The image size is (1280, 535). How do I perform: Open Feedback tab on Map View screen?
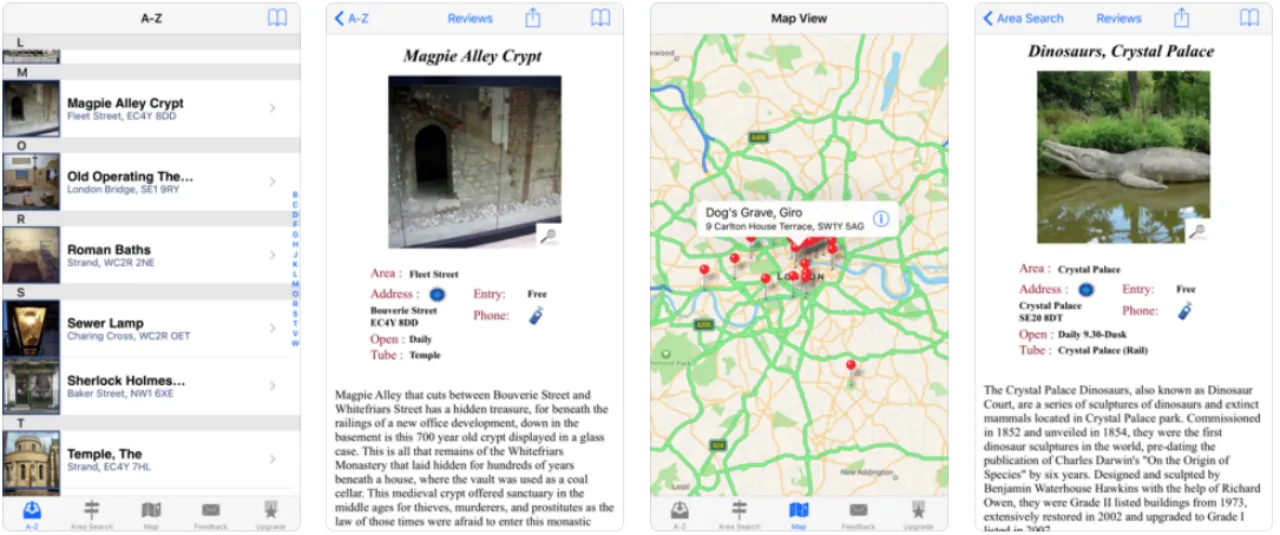click(x=858, y=514)
